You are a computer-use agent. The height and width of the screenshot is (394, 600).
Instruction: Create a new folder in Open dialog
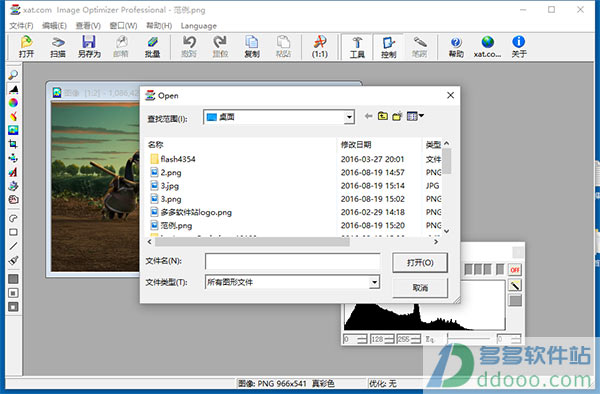[x=397, y=116]
